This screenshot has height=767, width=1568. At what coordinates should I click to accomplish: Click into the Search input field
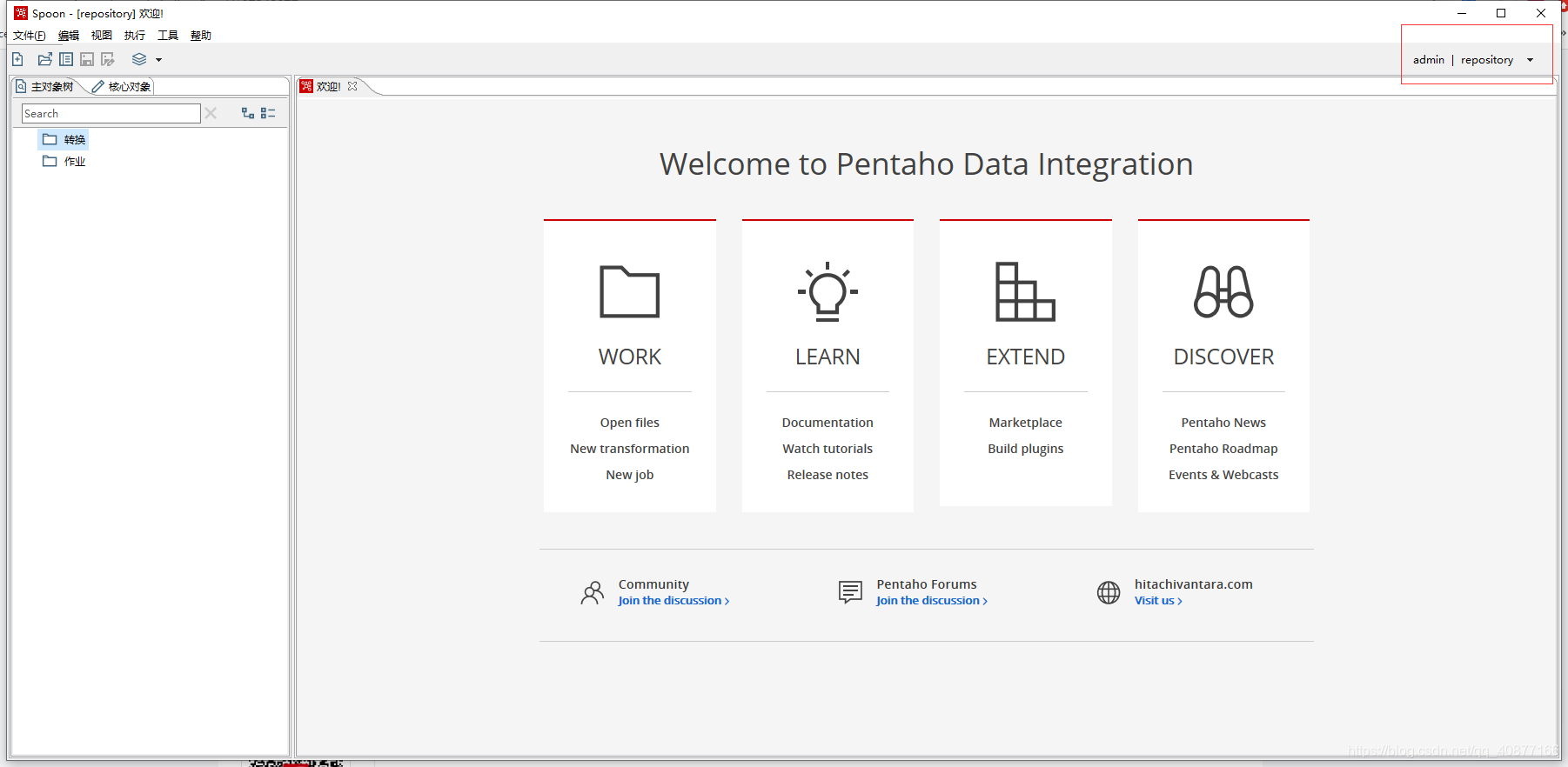coord(111,113)
